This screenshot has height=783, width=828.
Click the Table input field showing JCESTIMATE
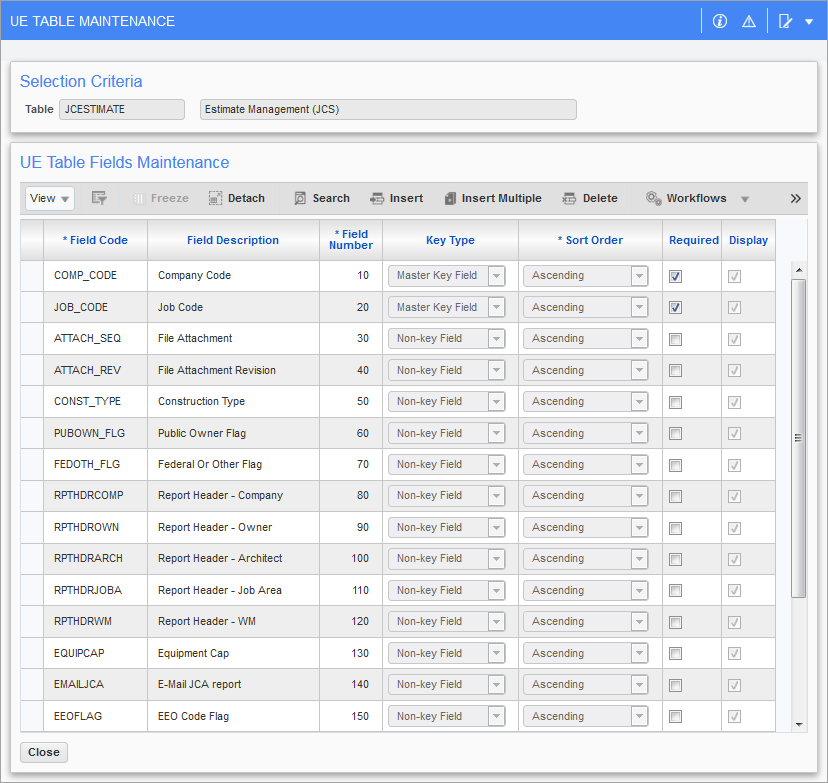coord(122,109)
